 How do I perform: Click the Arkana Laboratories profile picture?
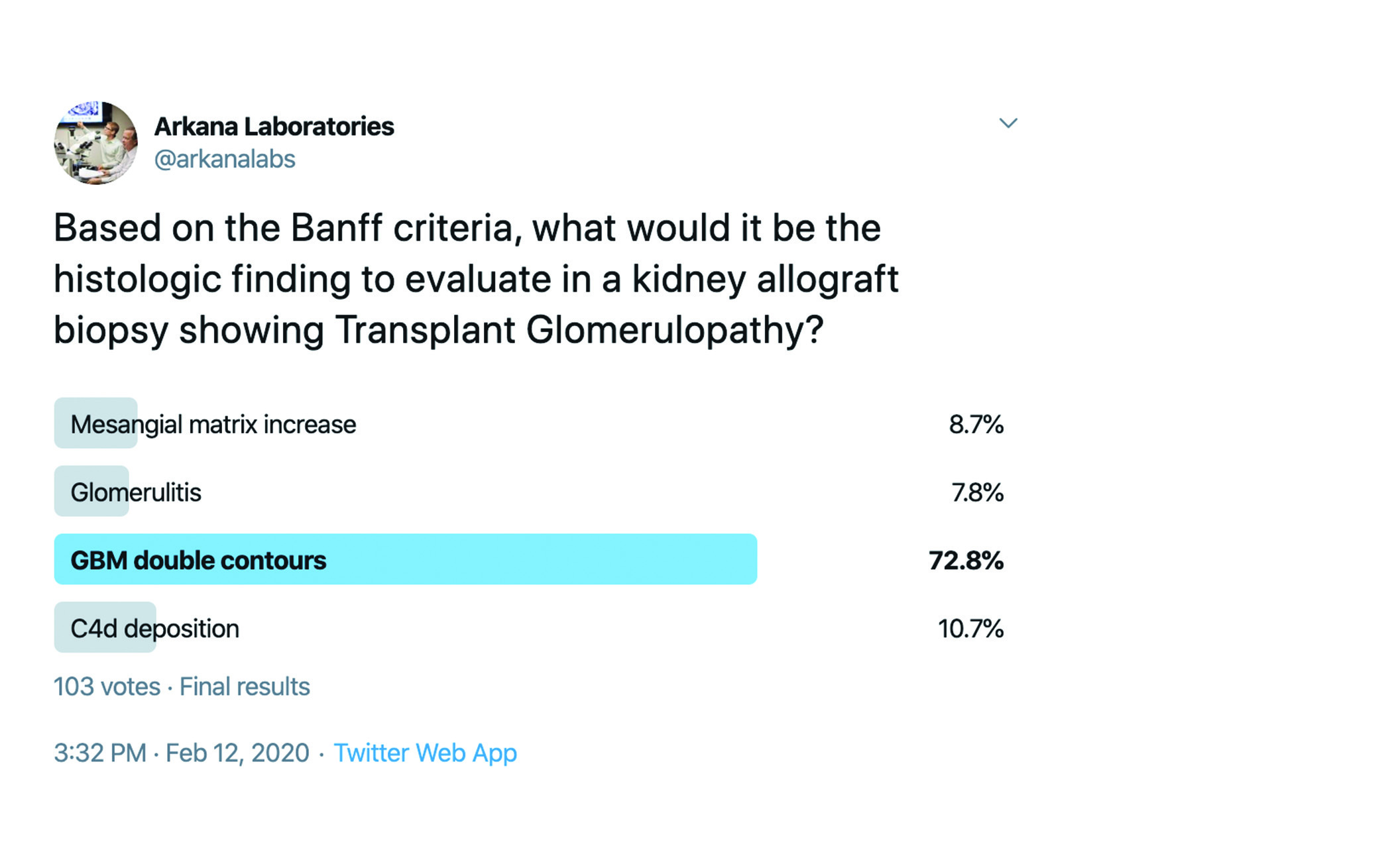pos(96,142)
